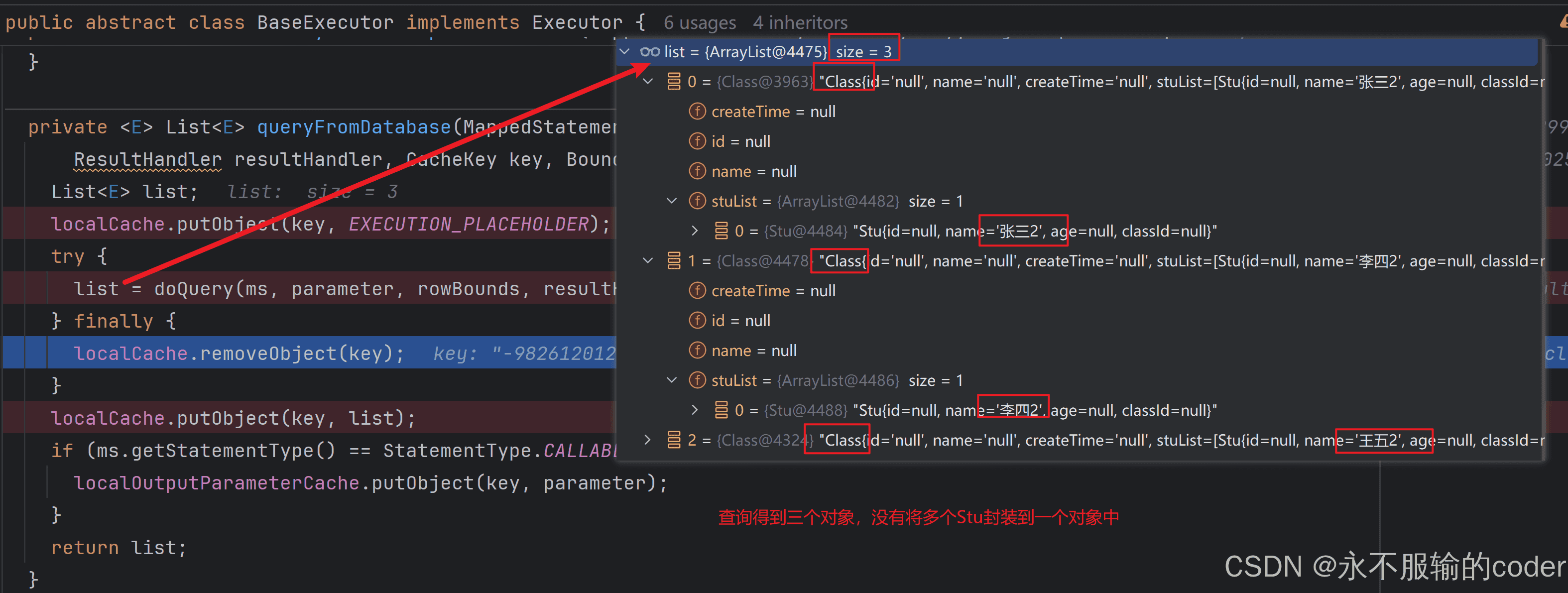The width and height of the screenshot is (1568, 593).
Task: Click the array element icon for index 1 Class@4478
Action: (x=674, y=260)
